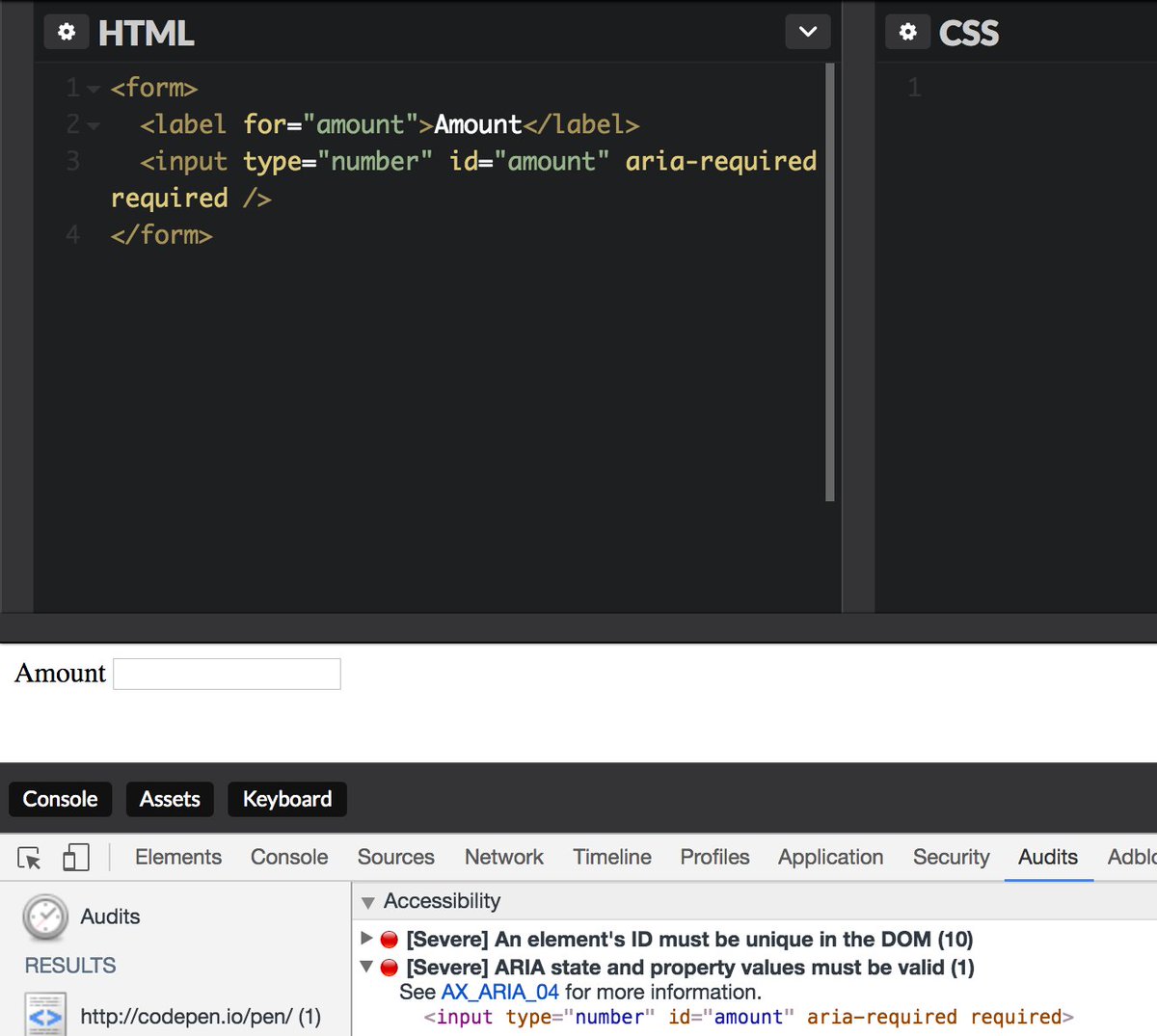1157x1036 pixels.
Task: Open the CodePen Console button
Action: click(x=60, y=799)
